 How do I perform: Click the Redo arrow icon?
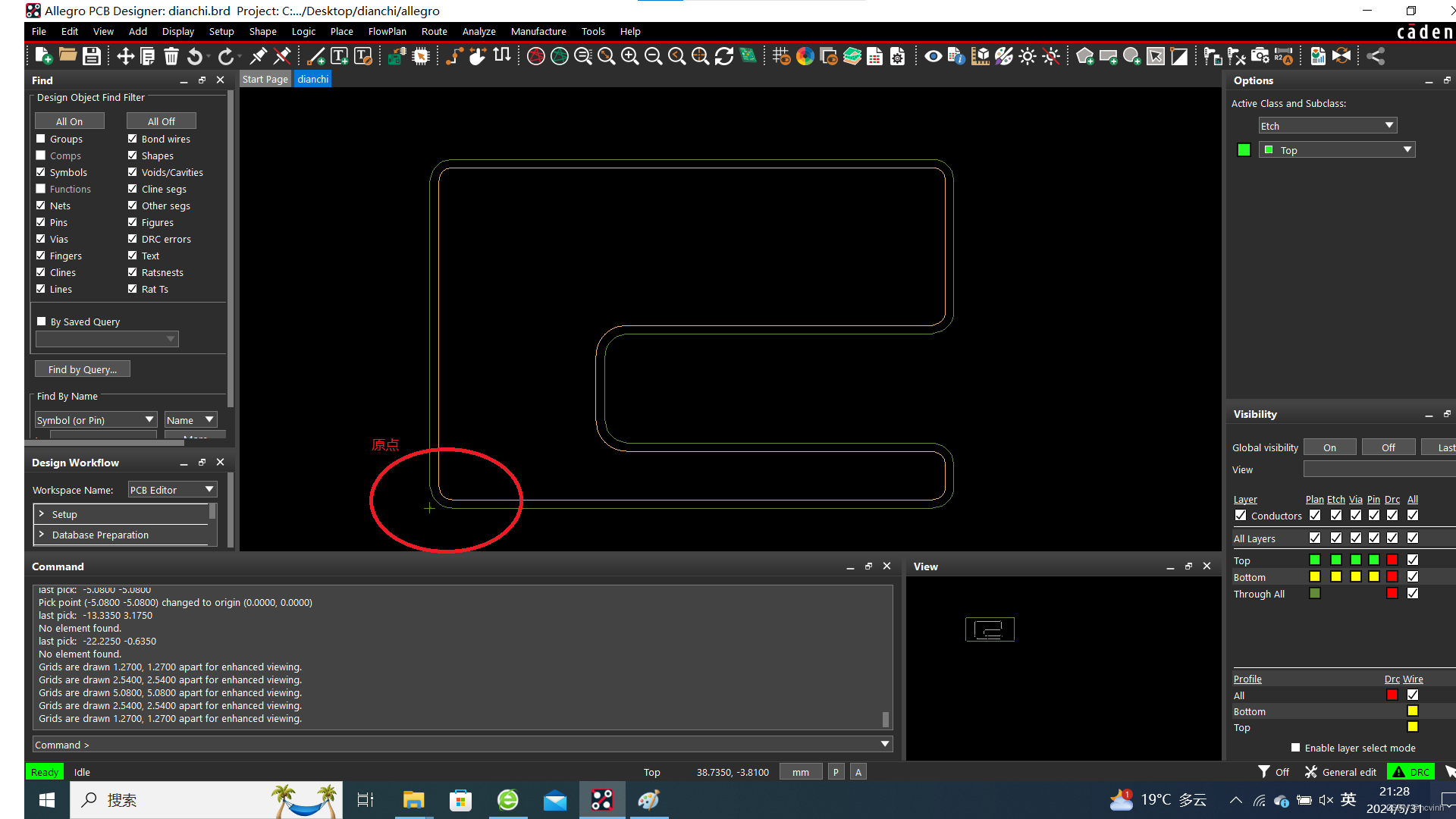click(226, 56)
